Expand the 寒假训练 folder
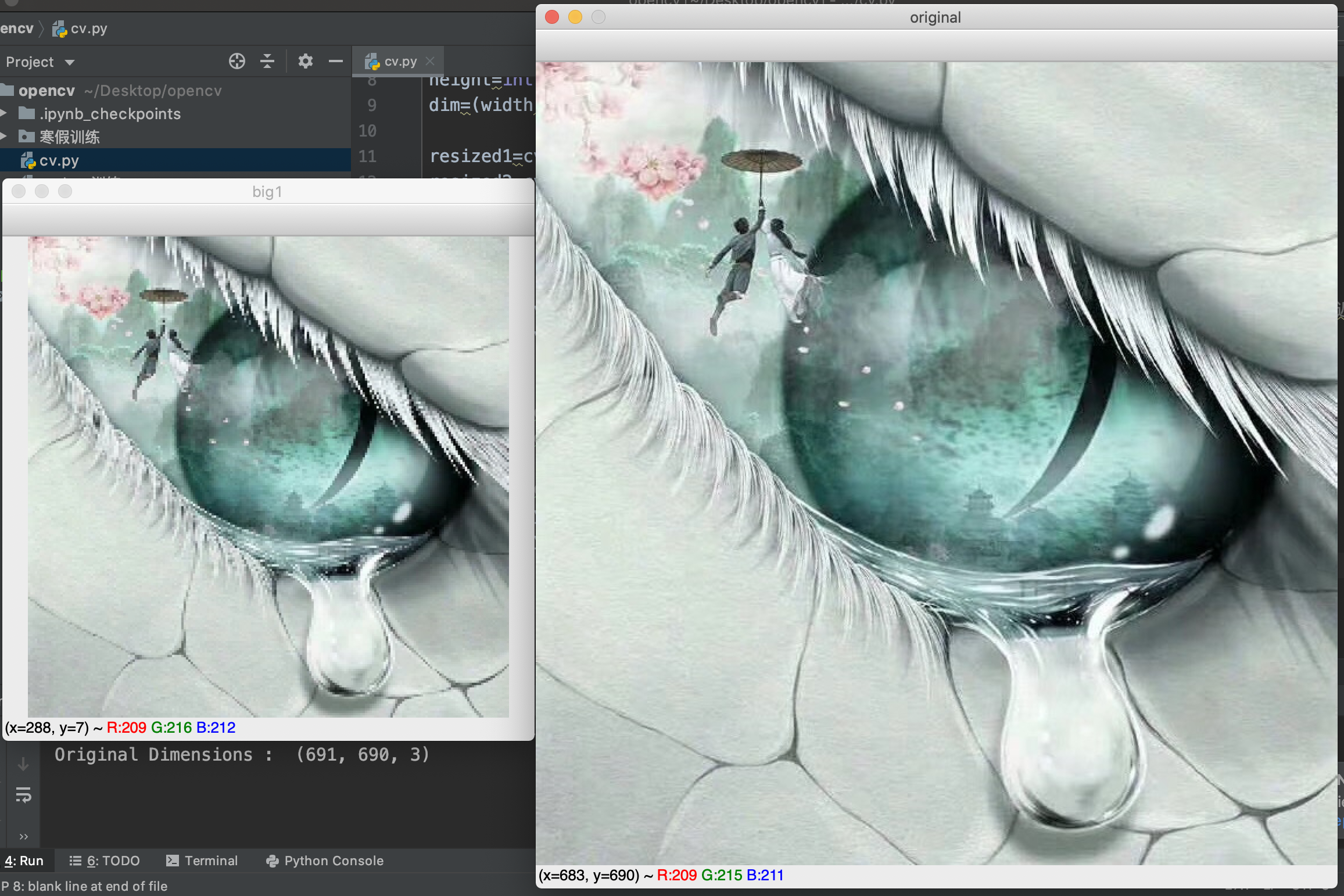Screen dimensions: 1344x896 (x=5, y=137)
